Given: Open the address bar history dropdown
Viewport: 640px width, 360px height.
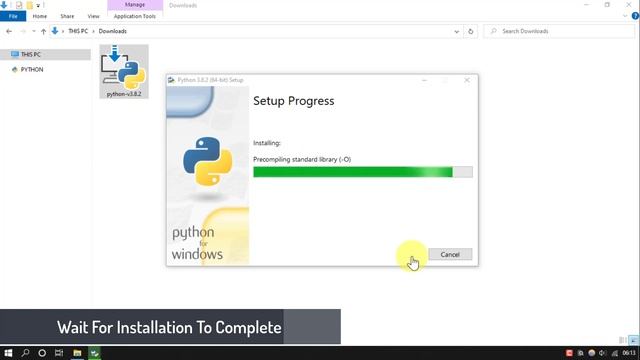Looking at the screenshot, I should 456,31.
